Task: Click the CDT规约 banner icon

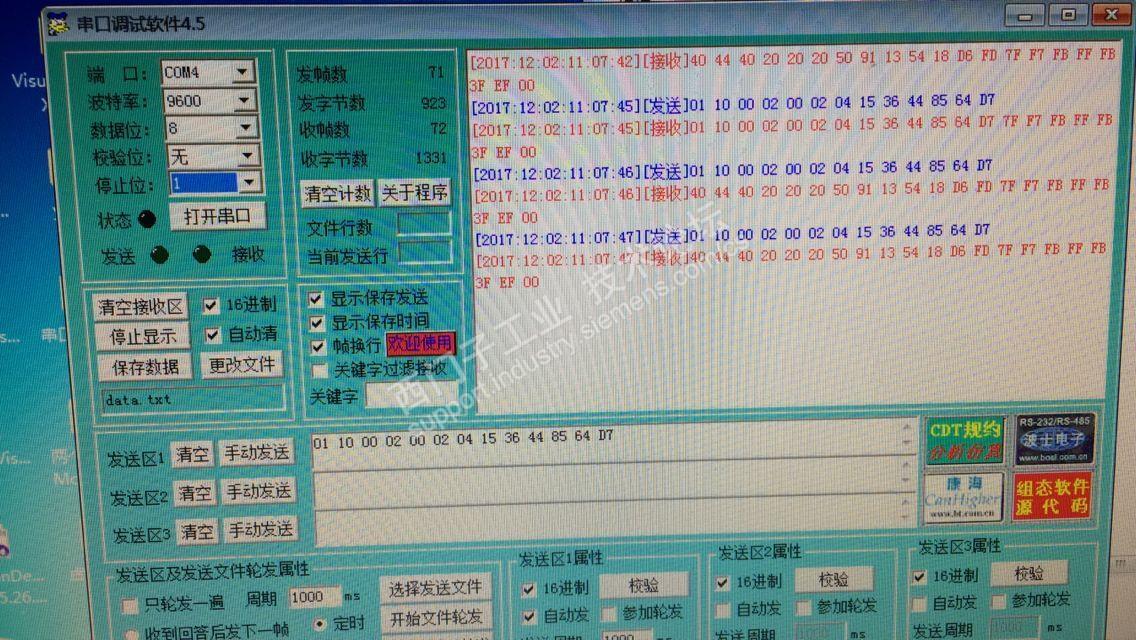Action: (965, 440)
